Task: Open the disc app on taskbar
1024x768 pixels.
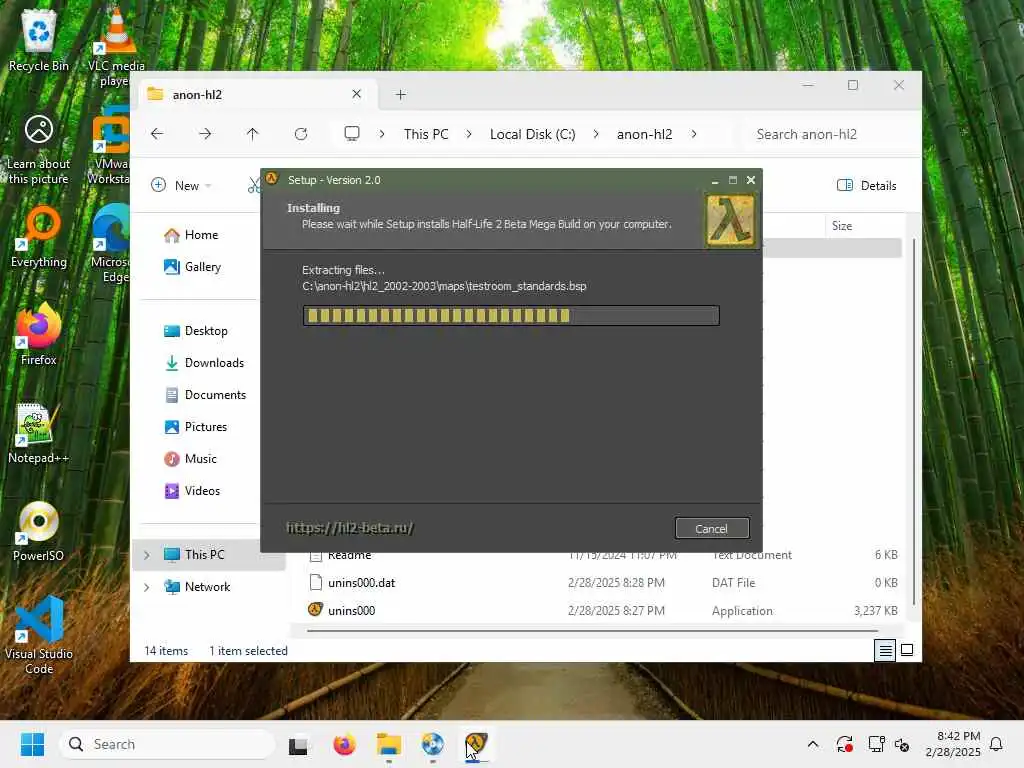Action: click(x=432, y=744)
